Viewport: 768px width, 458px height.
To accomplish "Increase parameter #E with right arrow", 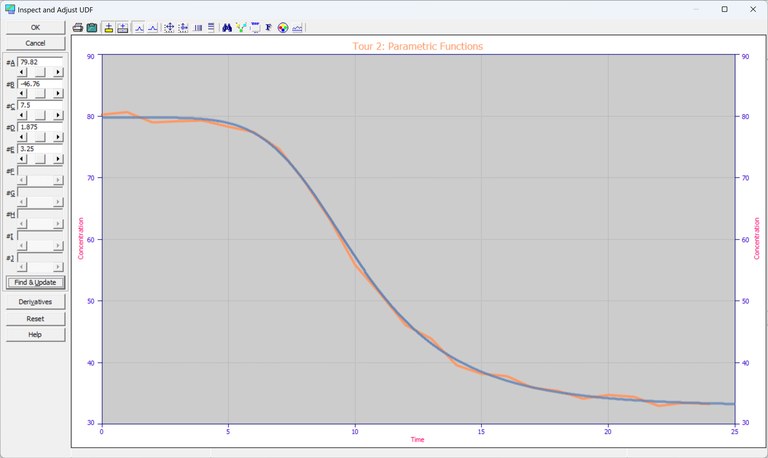I will click(x=58, y=159).
